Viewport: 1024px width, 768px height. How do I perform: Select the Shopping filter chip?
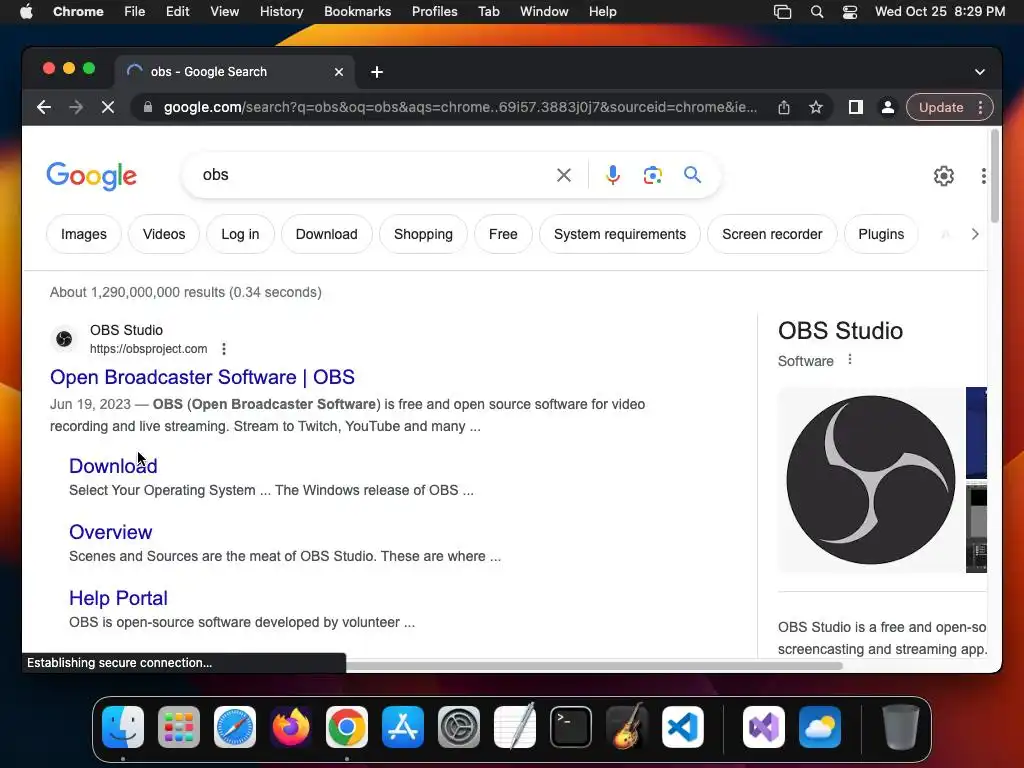tap(423, 234)
